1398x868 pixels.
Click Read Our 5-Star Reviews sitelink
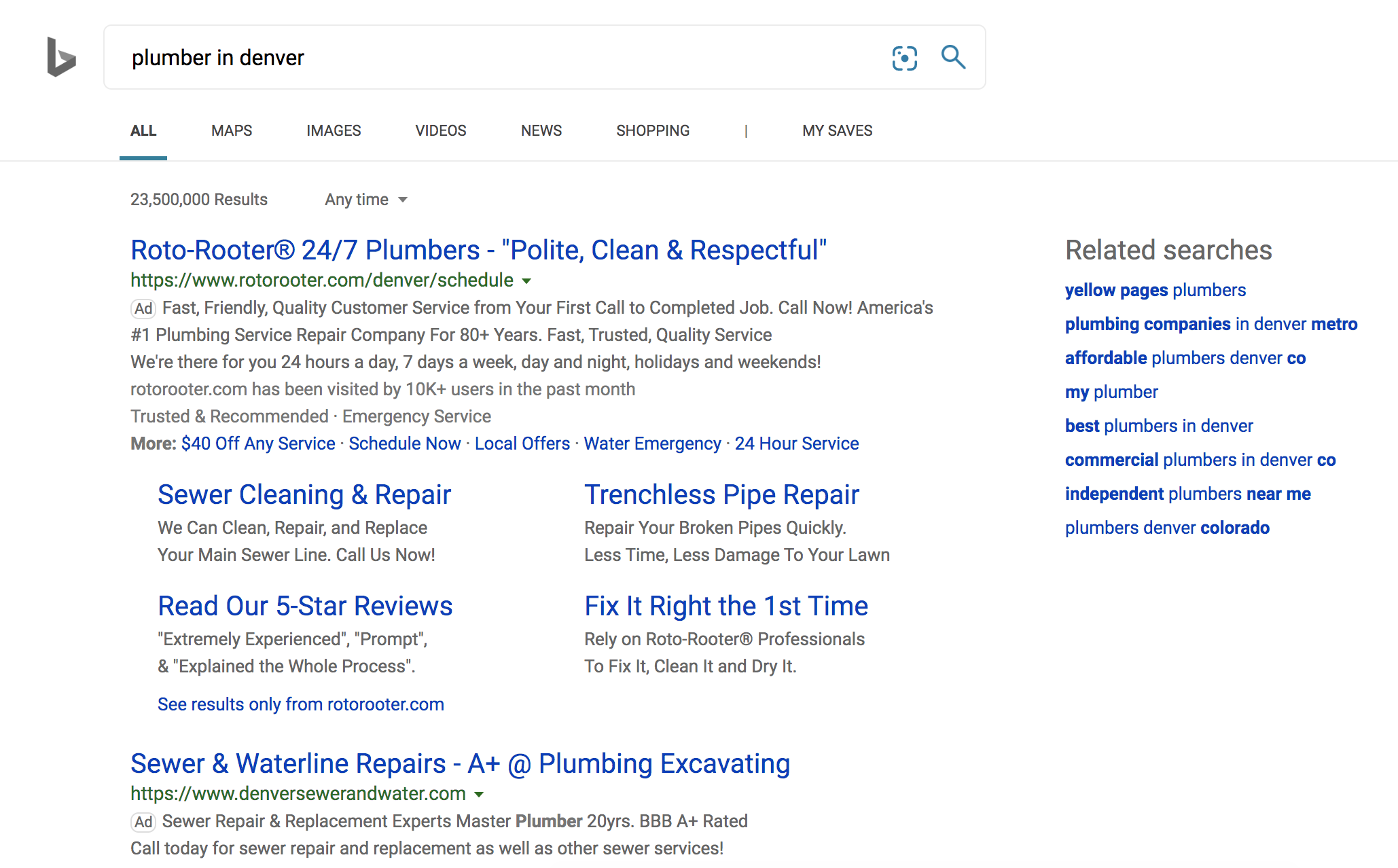(x=305, y=606)
